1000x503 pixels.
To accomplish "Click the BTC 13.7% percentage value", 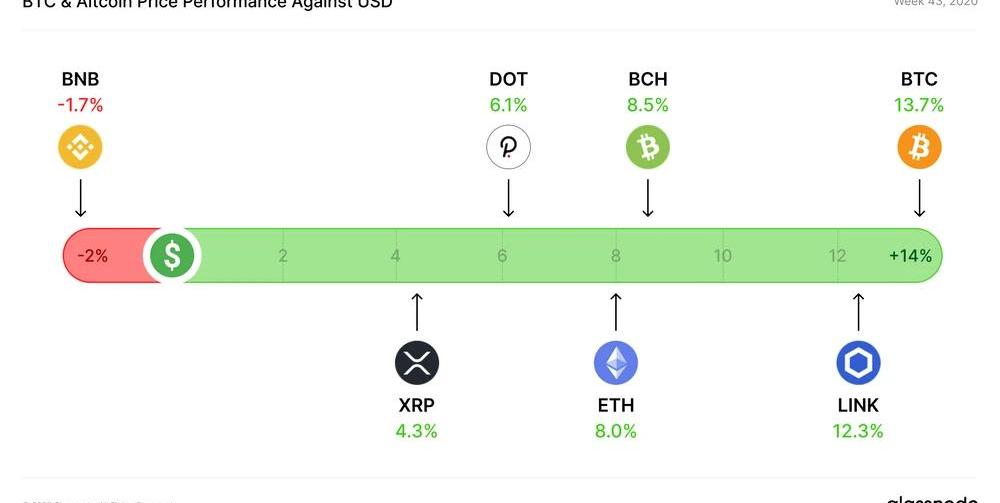I will tap(919, 105).
